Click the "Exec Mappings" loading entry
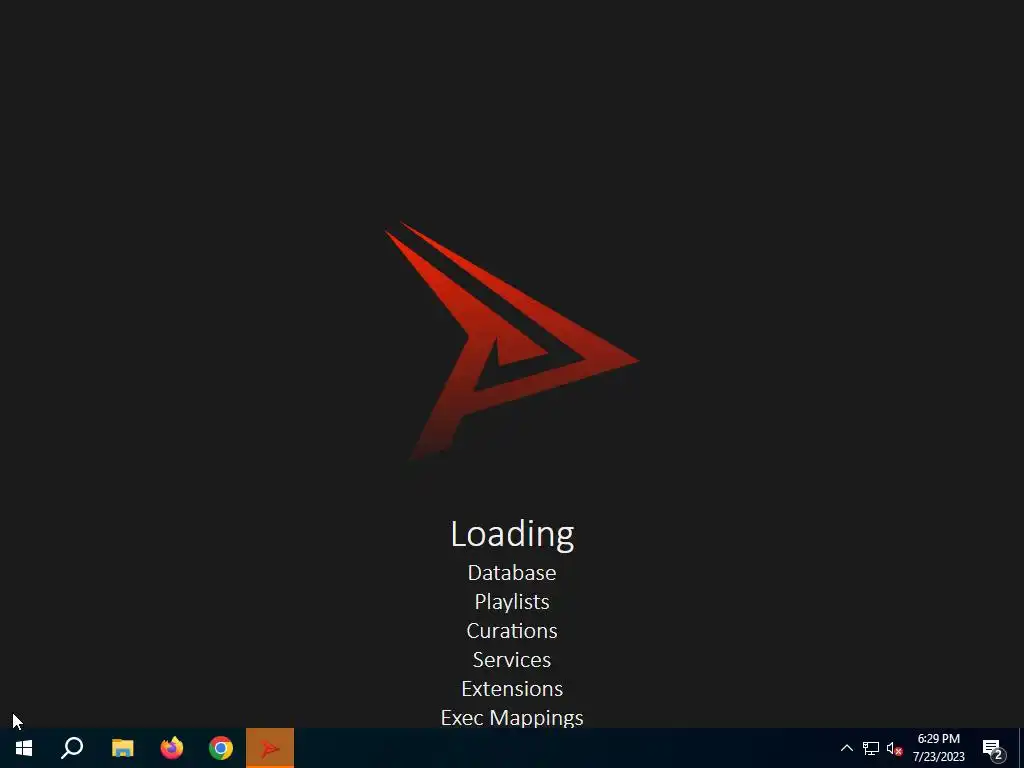1024x768 pixels. 512,718
